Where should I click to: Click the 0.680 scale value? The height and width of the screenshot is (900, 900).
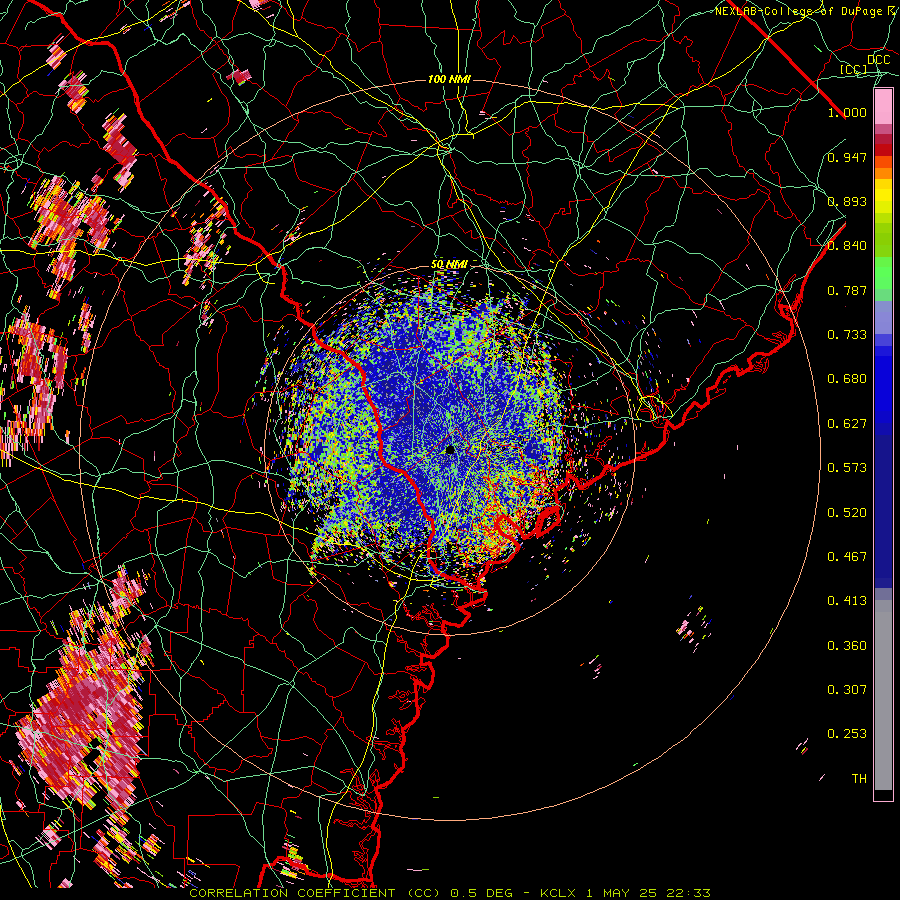click(x=847, y=379)
